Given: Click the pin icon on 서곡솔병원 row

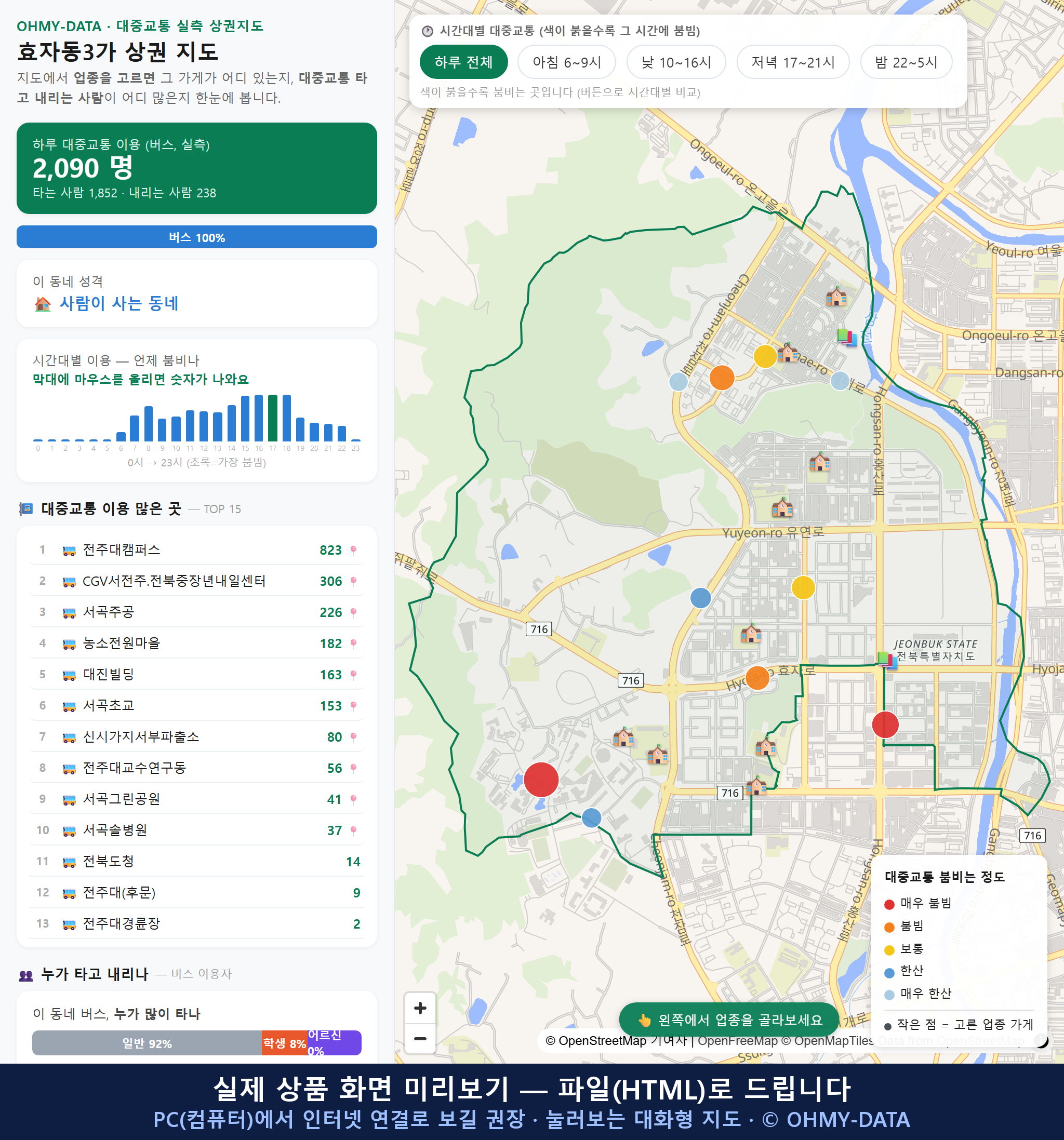Looking at the screenshot, I should click(353, 831).
